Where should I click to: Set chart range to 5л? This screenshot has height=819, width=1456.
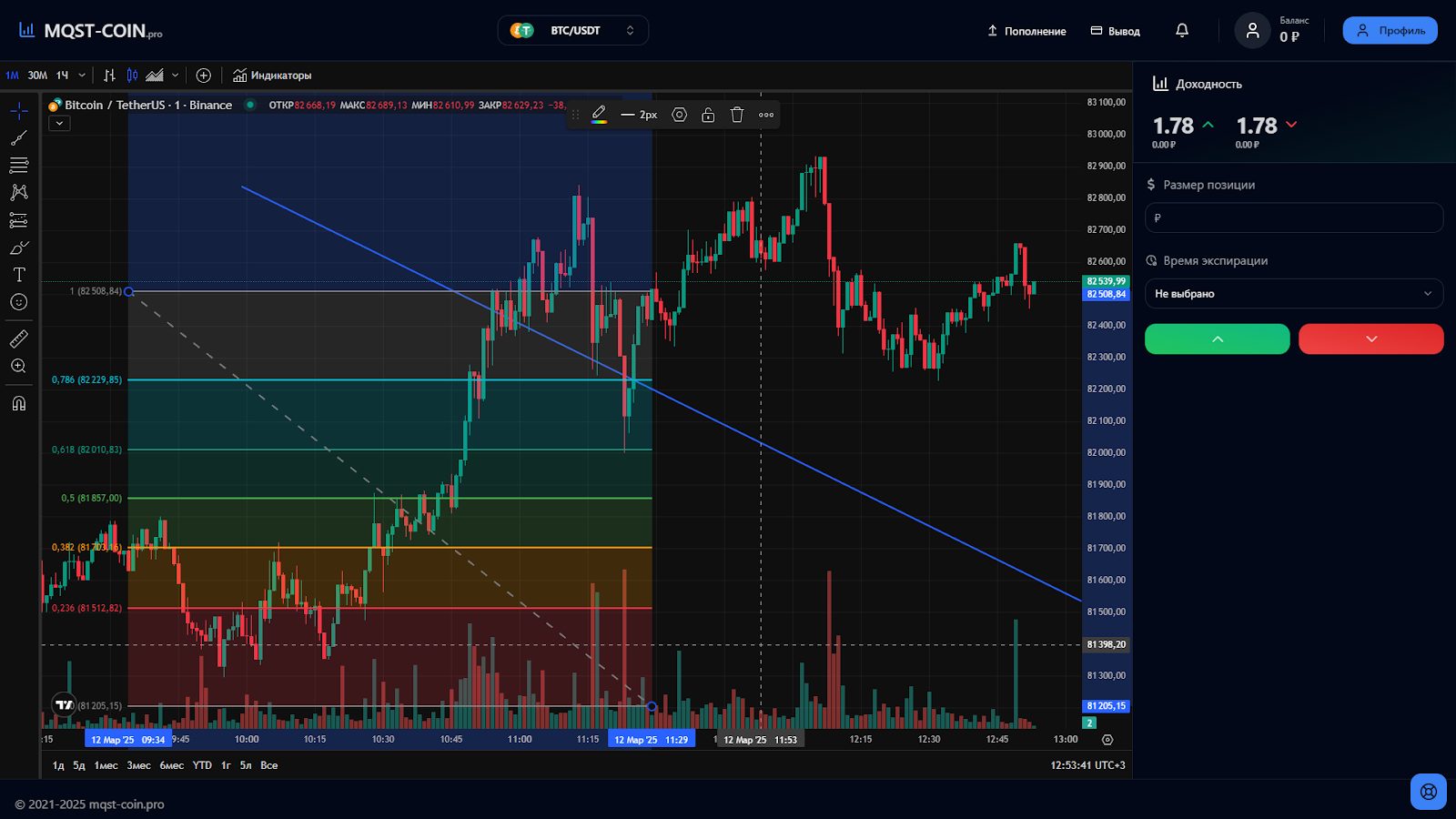246,765
